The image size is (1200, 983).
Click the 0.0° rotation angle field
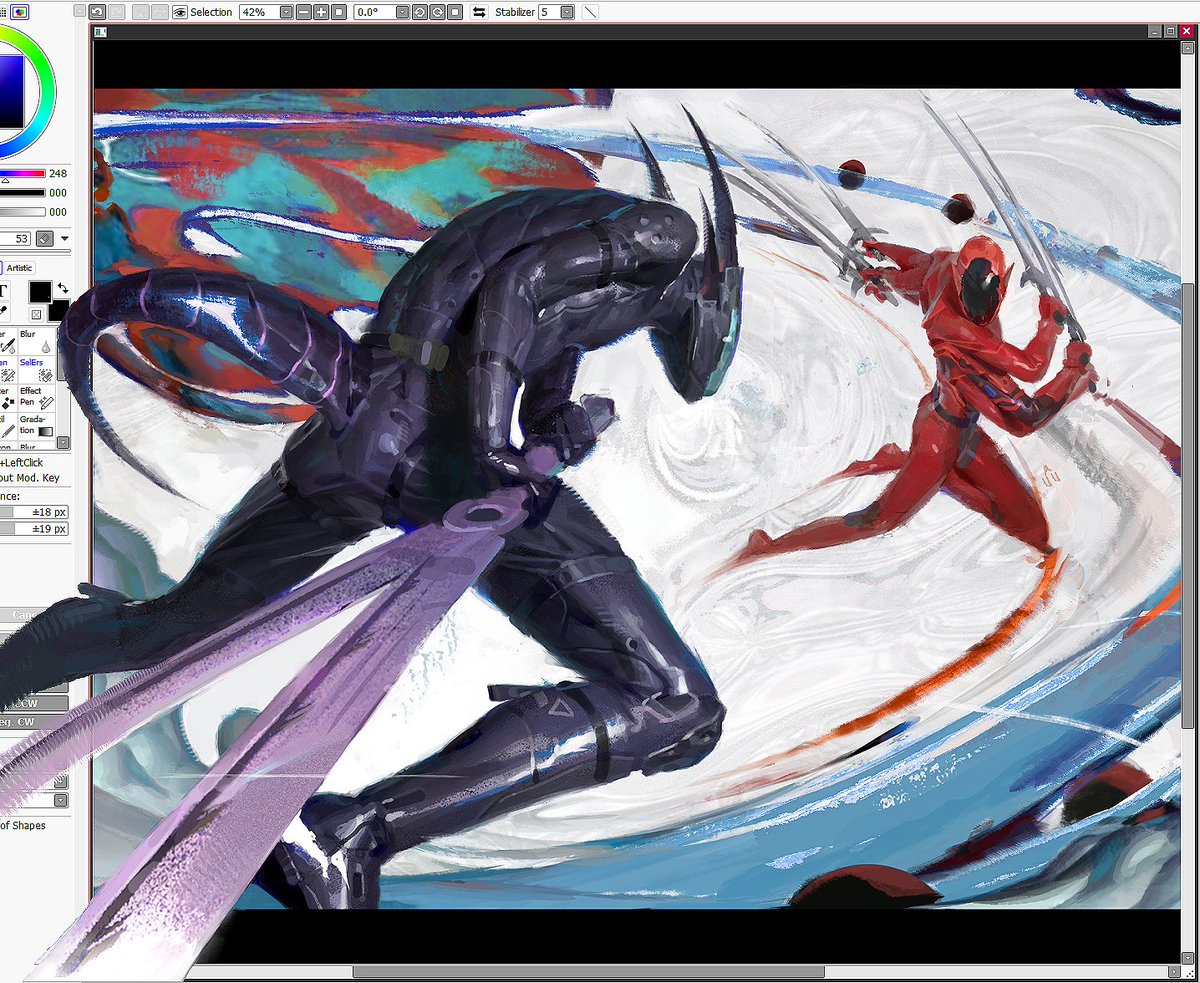tap(374, 12)
